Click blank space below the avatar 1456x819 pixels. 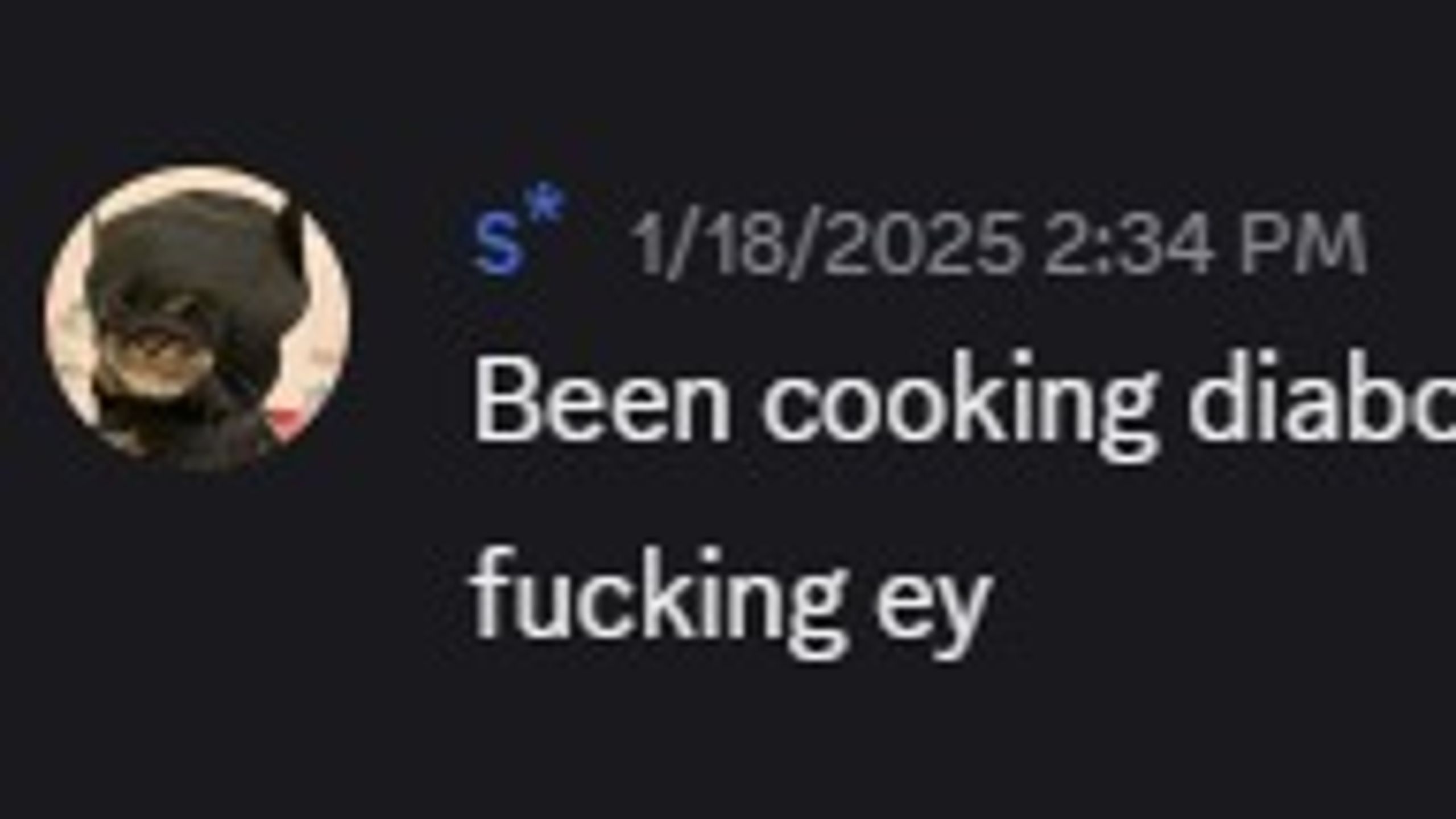point(197,626)
